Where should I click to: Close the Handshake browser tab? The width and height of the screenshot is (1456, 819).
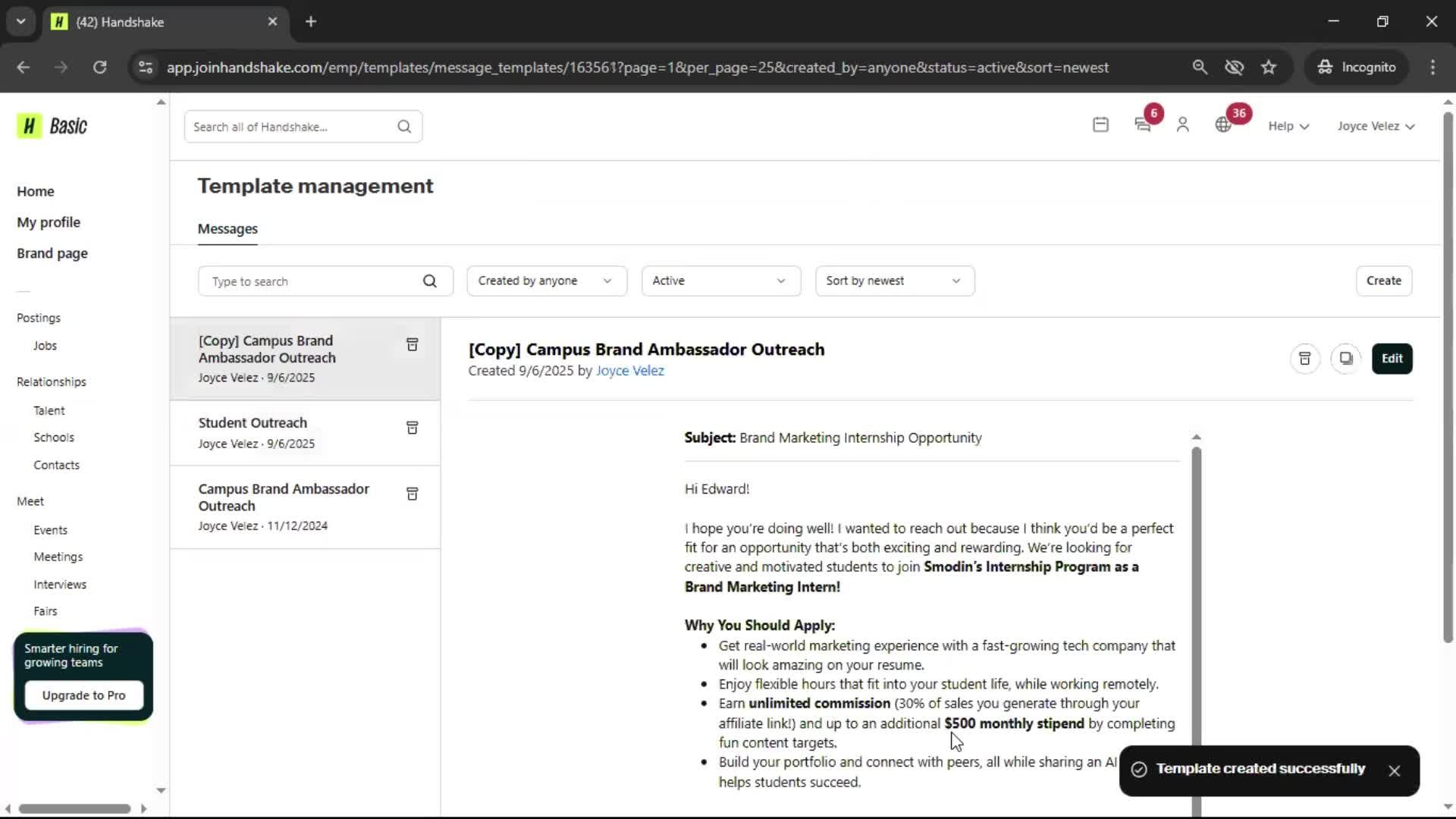[x=272, y=21]
